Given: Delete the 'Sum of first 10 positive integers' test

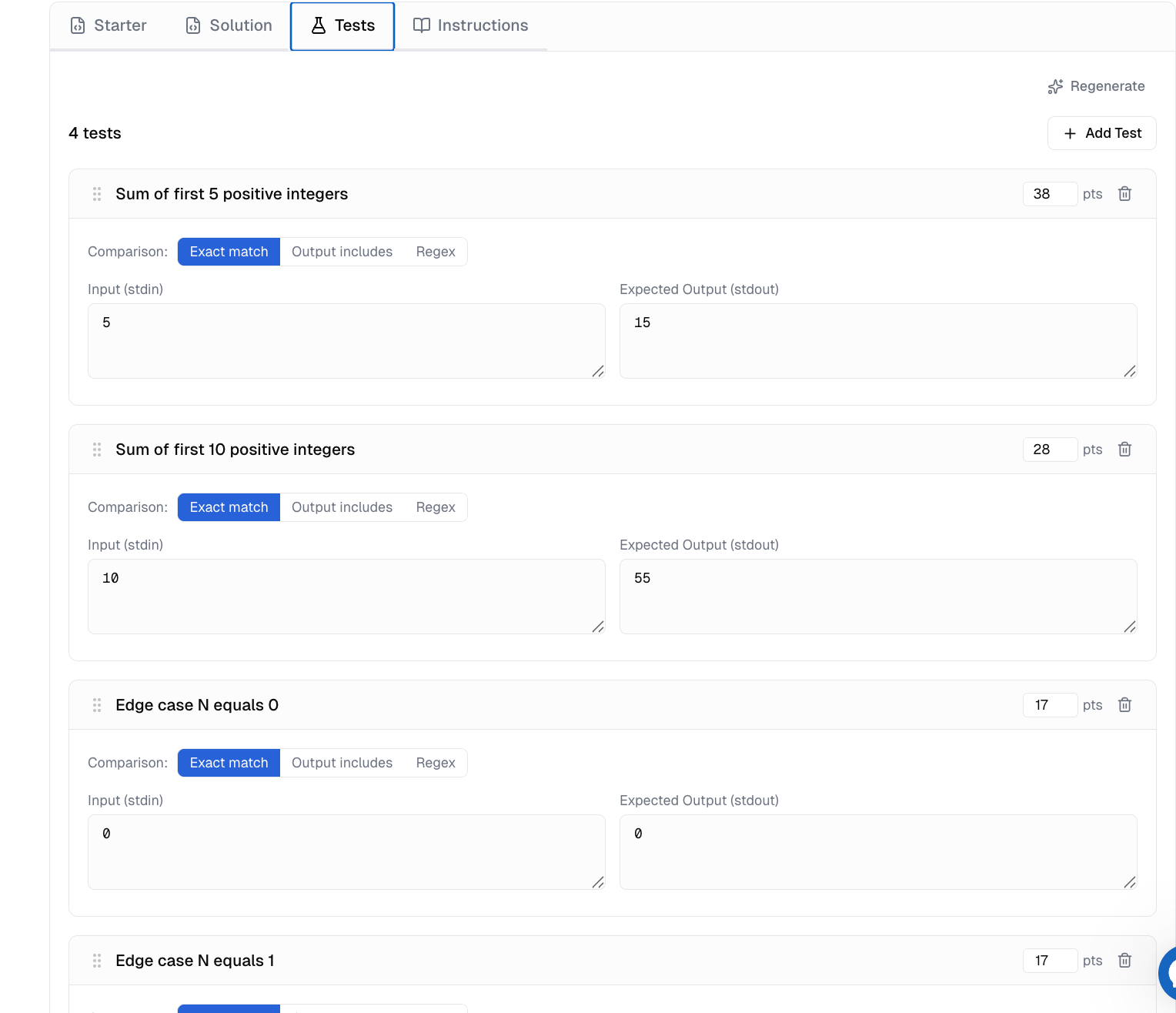Looking at the screenshot, I should point(1124,450).
